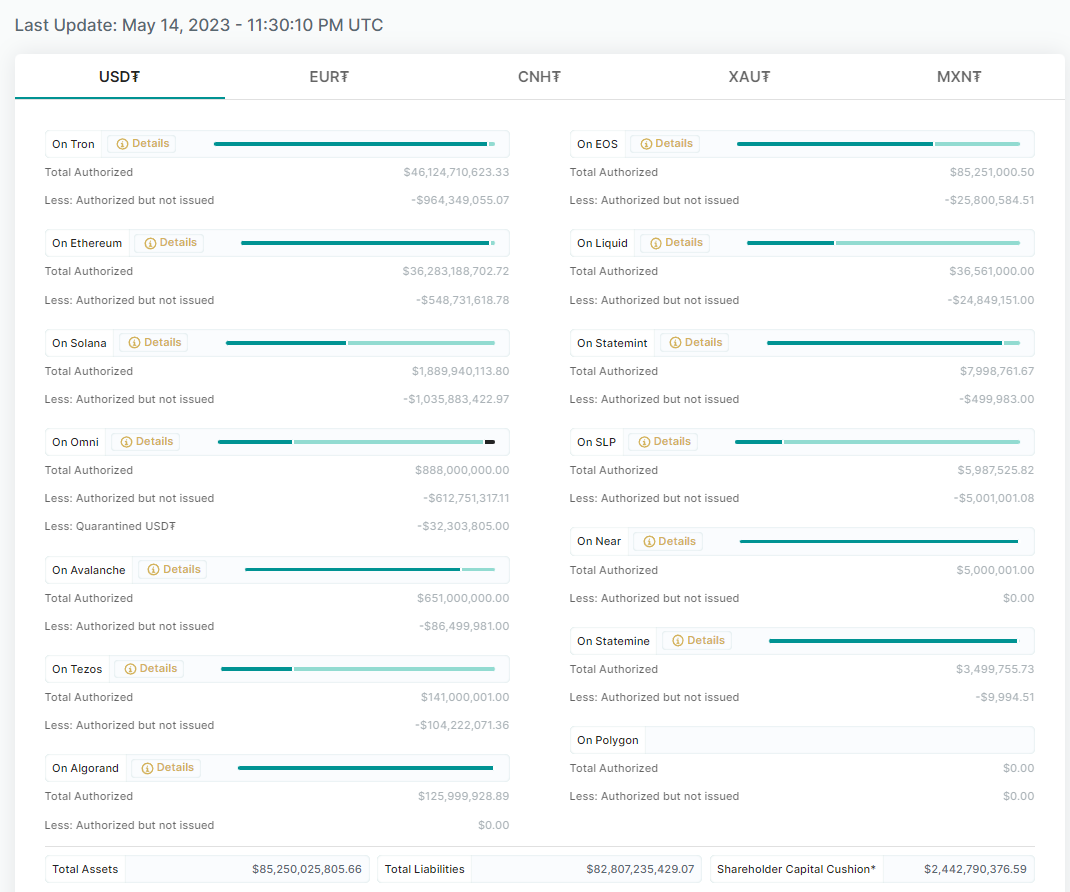Select Ethereum authorized amount $36,283,188,702.72

pos(456,272)
